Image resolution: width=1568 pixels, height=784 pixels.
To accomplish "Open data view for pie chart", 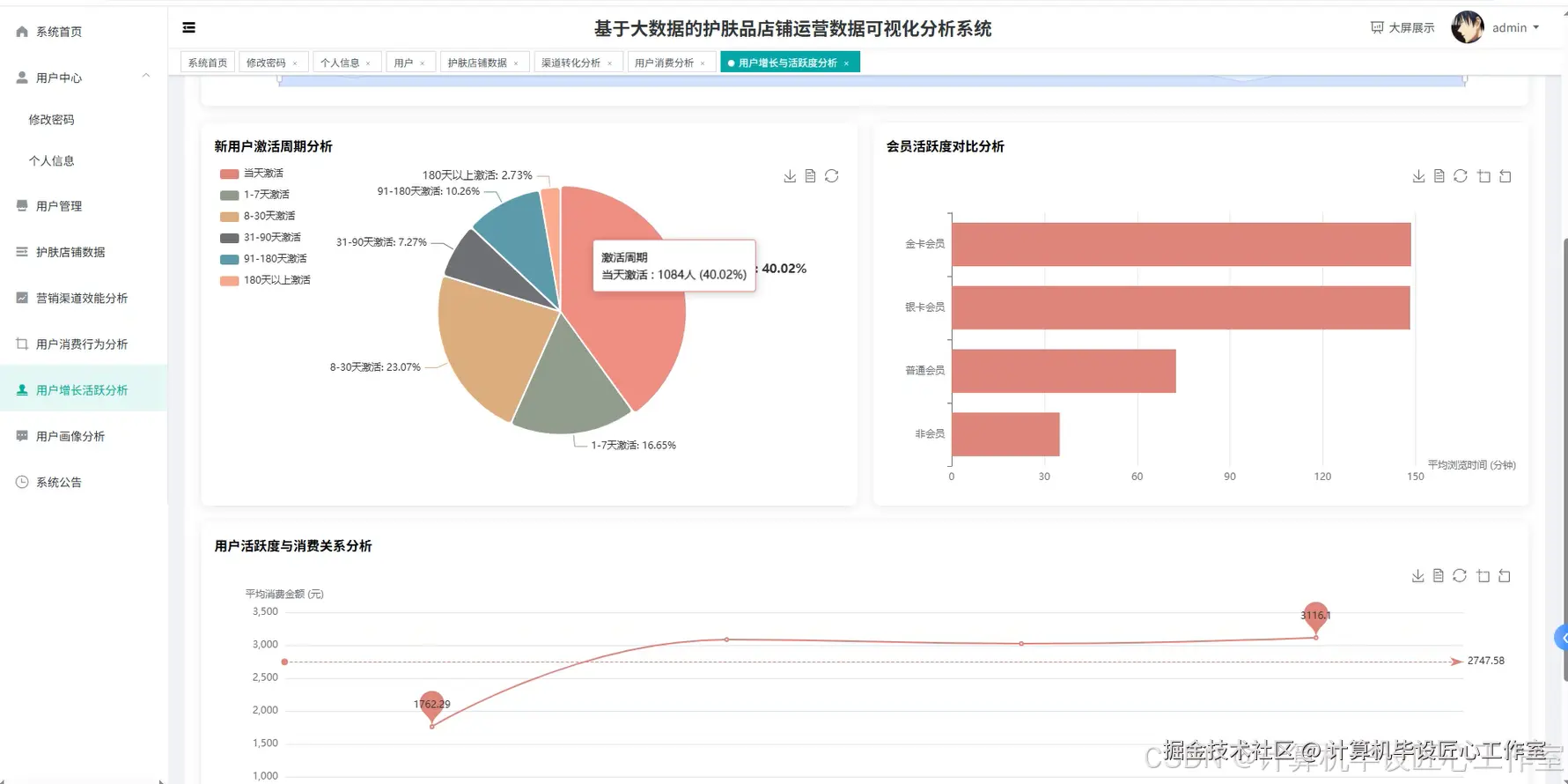I will [810, 176].
